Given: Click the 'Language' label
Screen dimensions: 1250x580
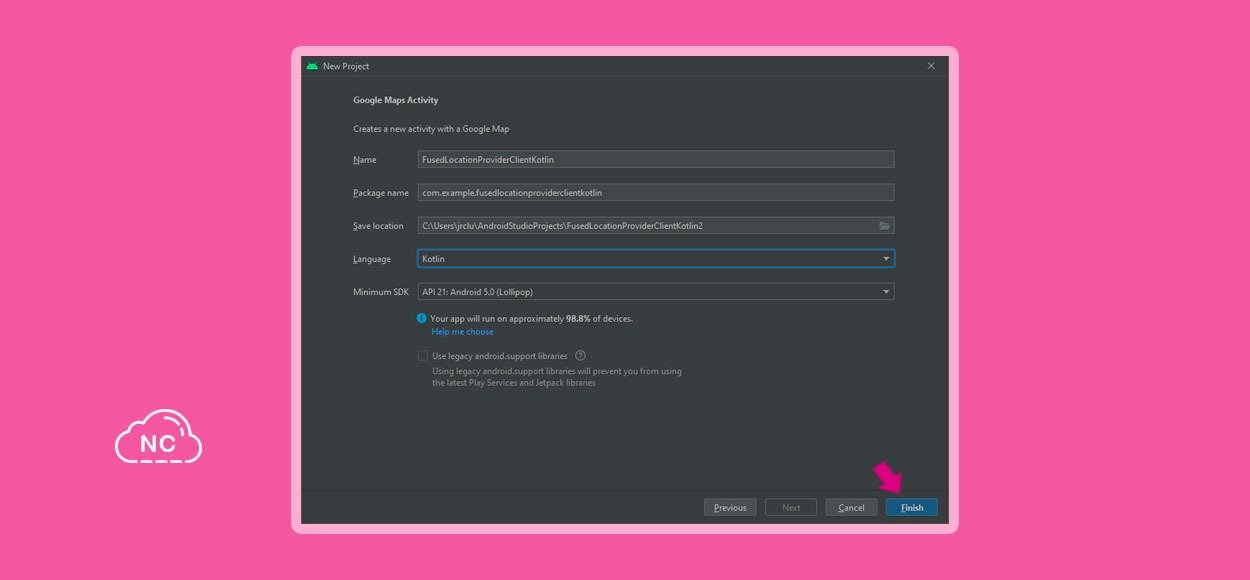Looking at the screenshot, I should point(372,259).
